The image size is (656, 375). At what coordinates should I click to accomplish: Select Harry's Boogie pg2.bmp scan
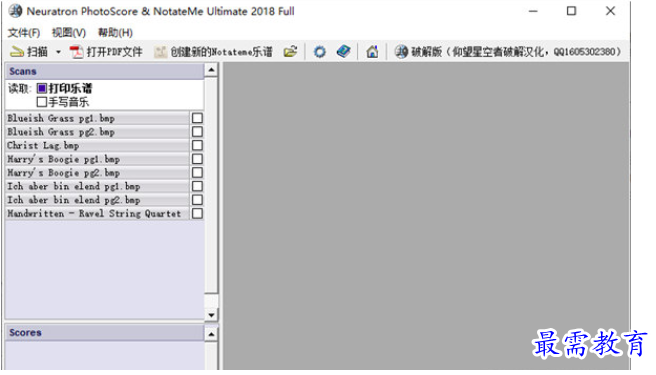coord(97,172)
